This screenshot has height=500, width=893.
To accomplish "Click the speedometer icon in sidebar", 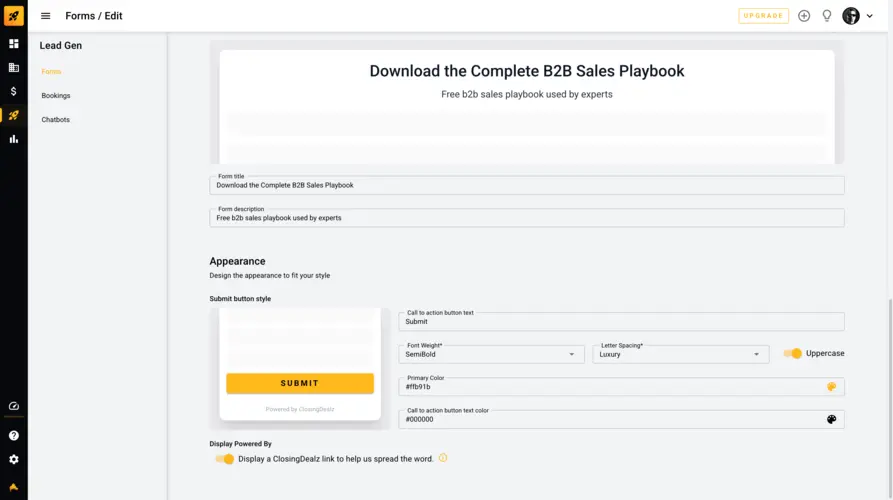I will point(14,406).
